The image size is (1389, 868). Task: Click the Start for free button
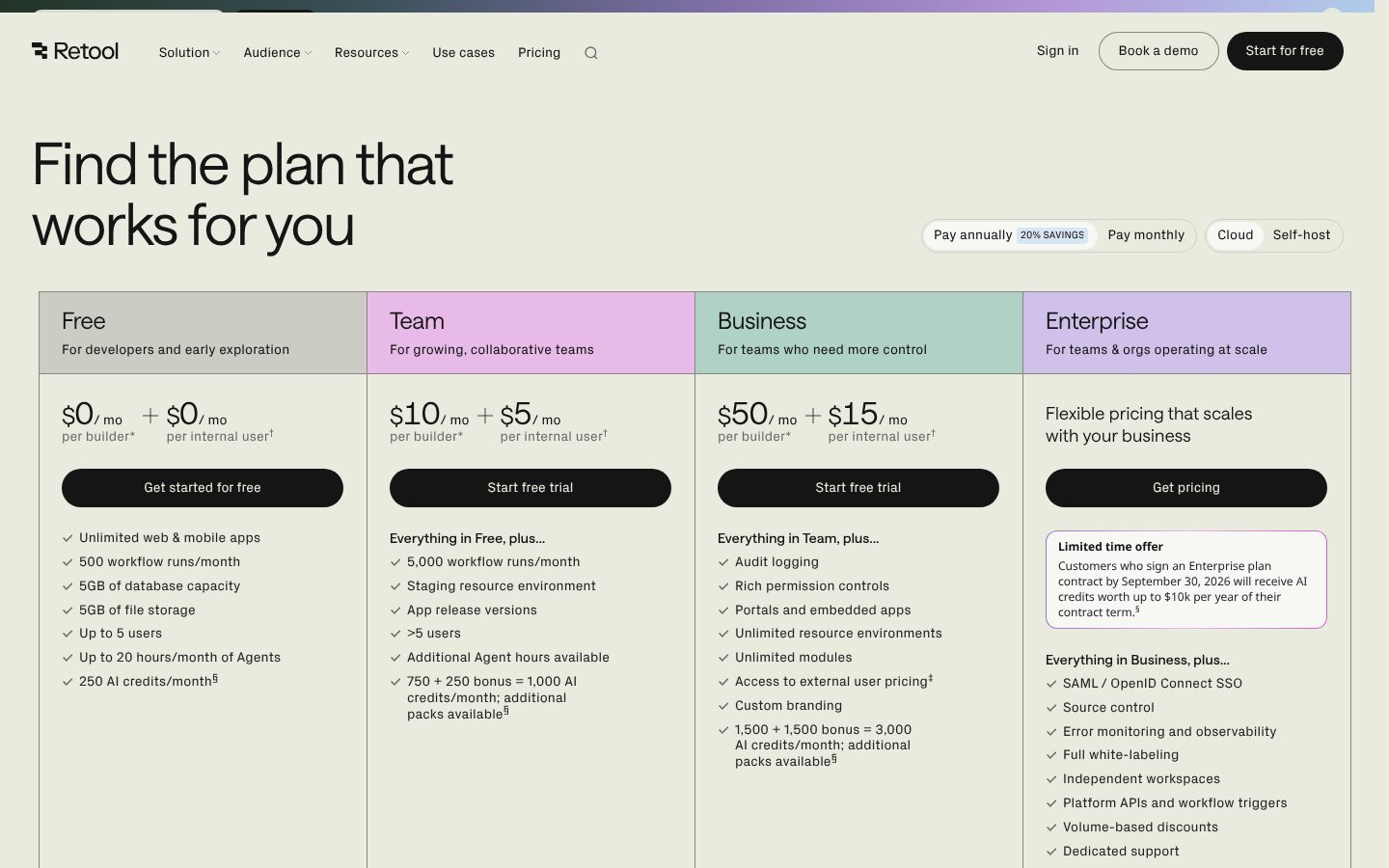tap(1285, 51)
